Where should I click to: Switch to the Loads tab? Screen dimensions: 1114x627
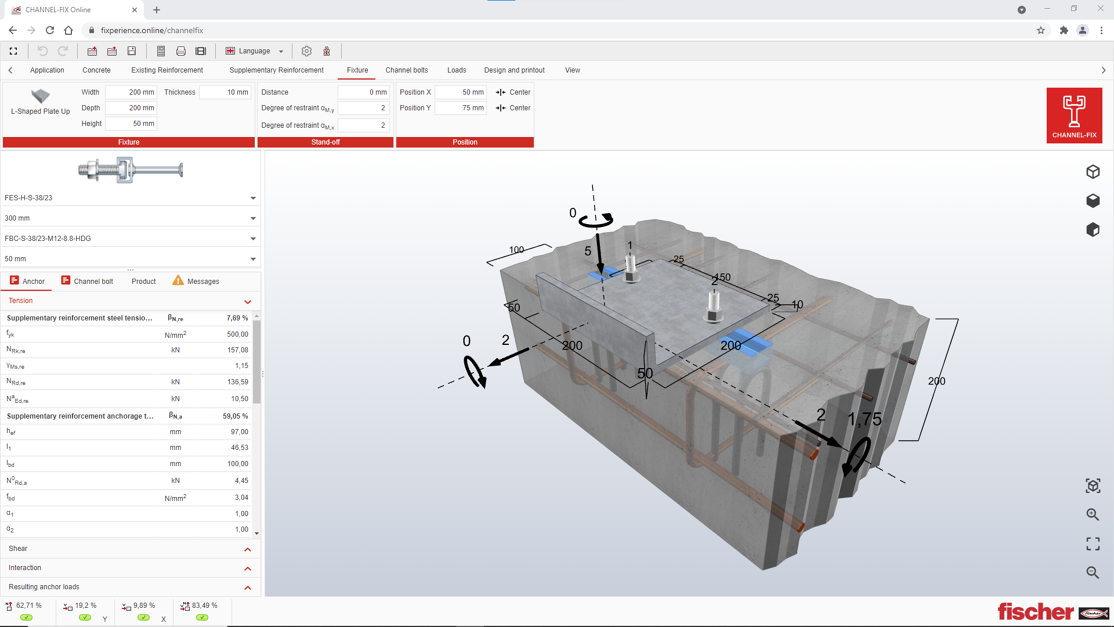coord(456,70)
